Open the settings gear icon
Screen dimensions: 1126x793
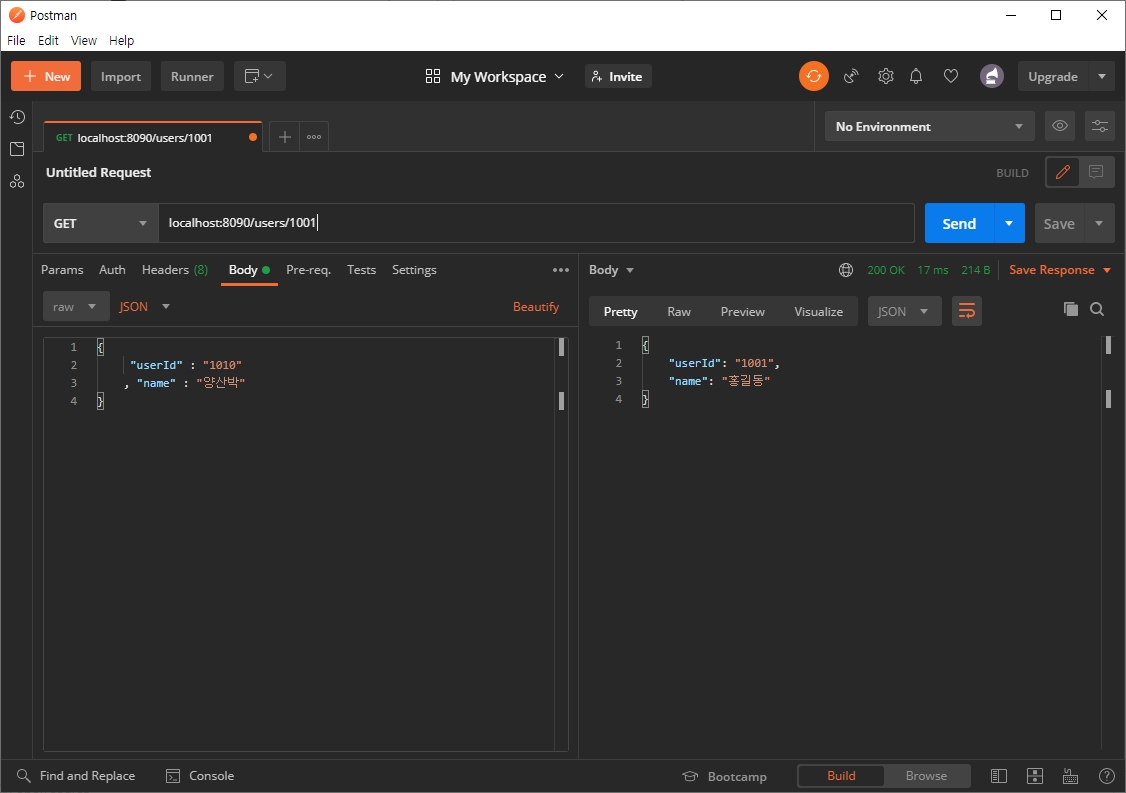tap(885, 76)
